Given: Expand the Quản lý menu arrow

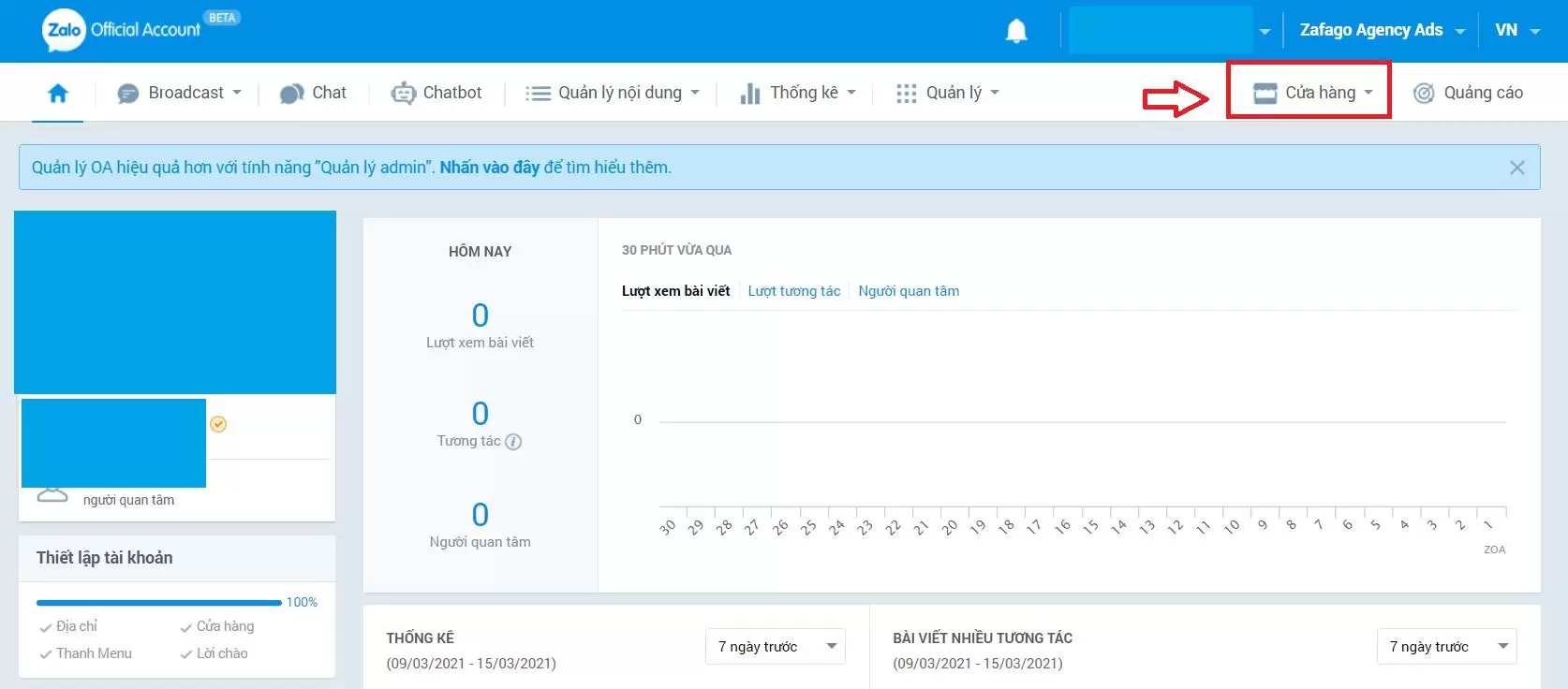Looking at the screenshot, I should tap(995, 93).
